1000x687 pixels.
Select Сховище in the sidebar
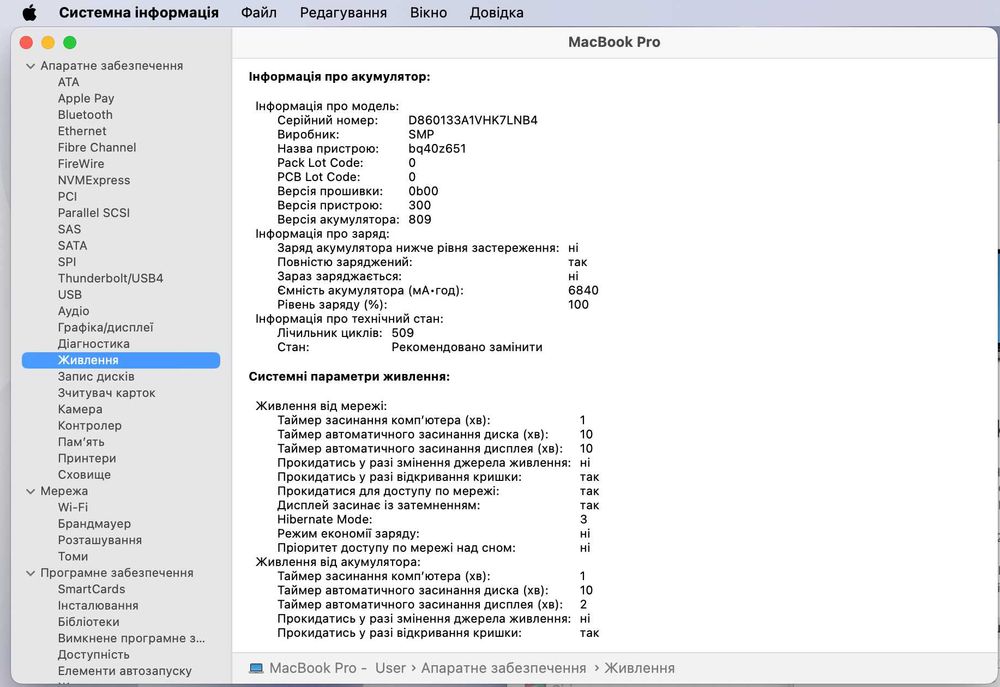[x=84, y=475]
